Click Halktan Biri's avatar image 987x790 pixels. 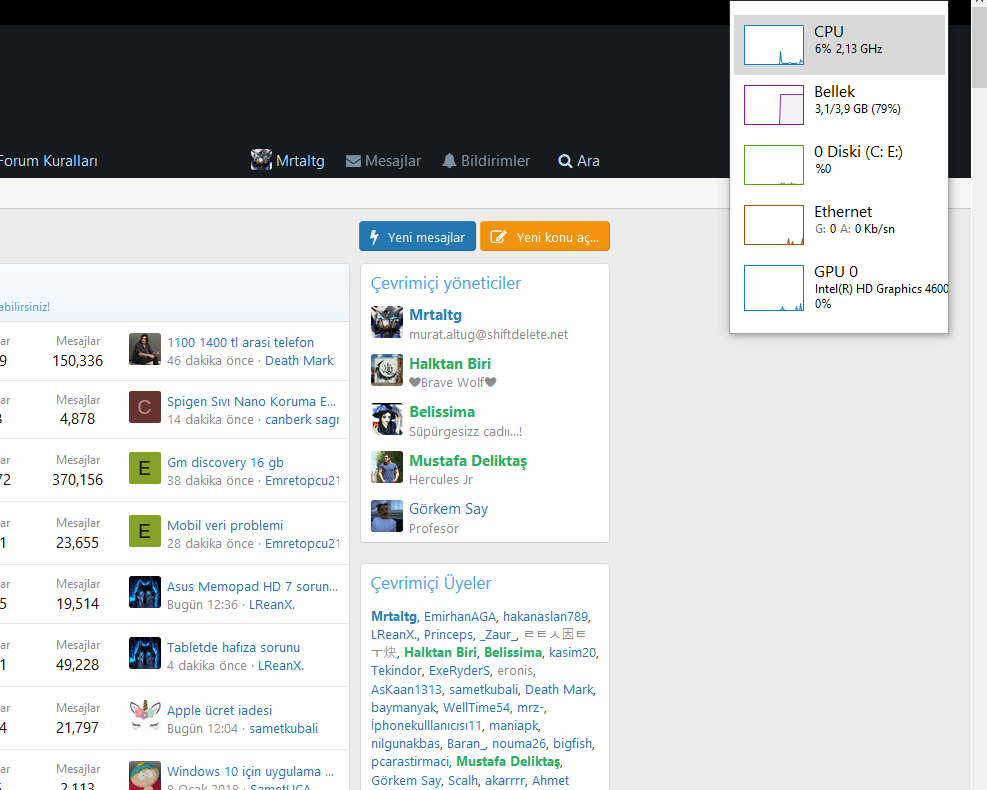pos(386,370)
